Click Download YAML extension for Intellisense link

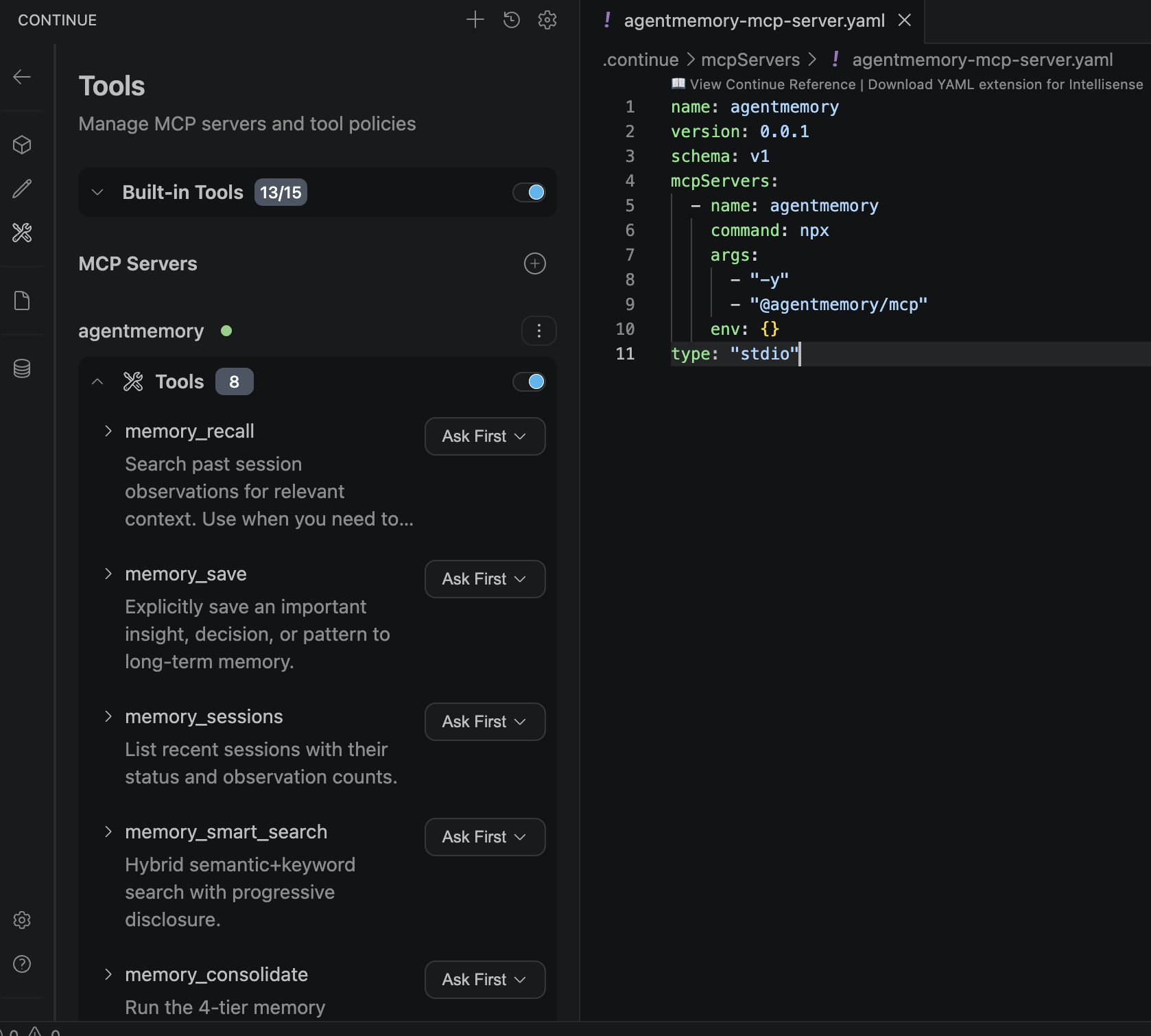click(1005, 84)
